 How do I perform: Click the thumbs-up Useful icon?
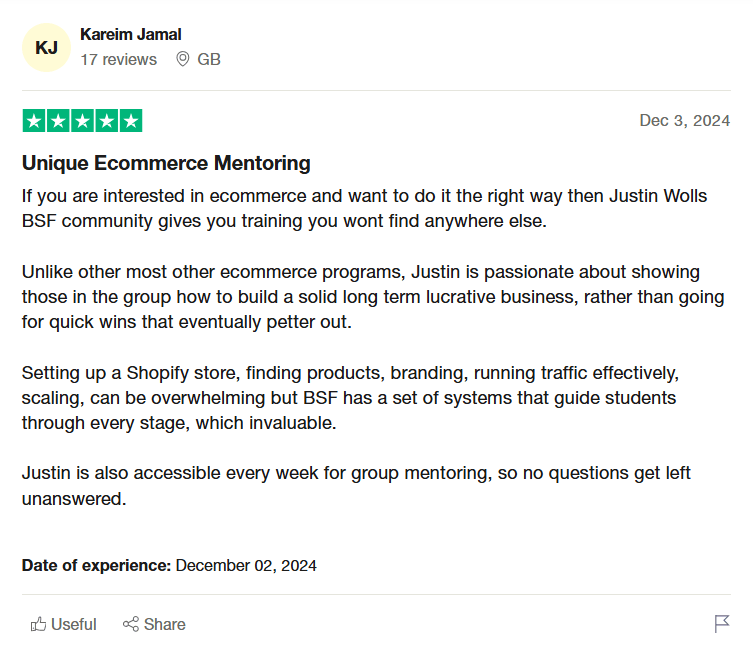click(38, 624)
